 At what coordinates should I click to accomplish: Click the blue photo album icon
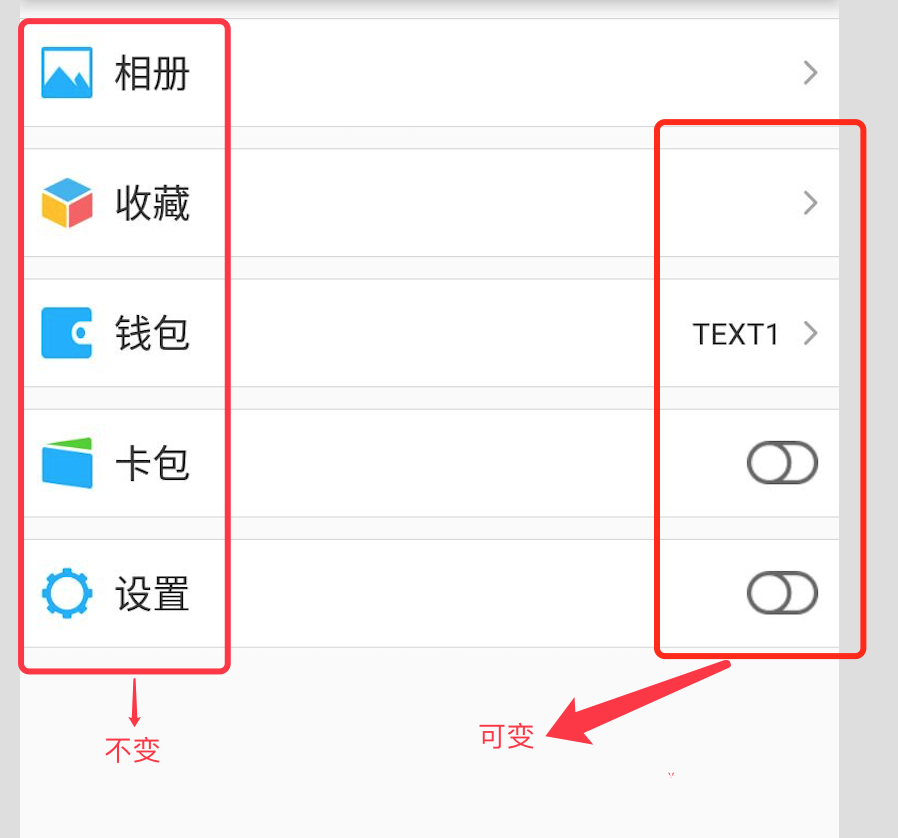(66, 73)
